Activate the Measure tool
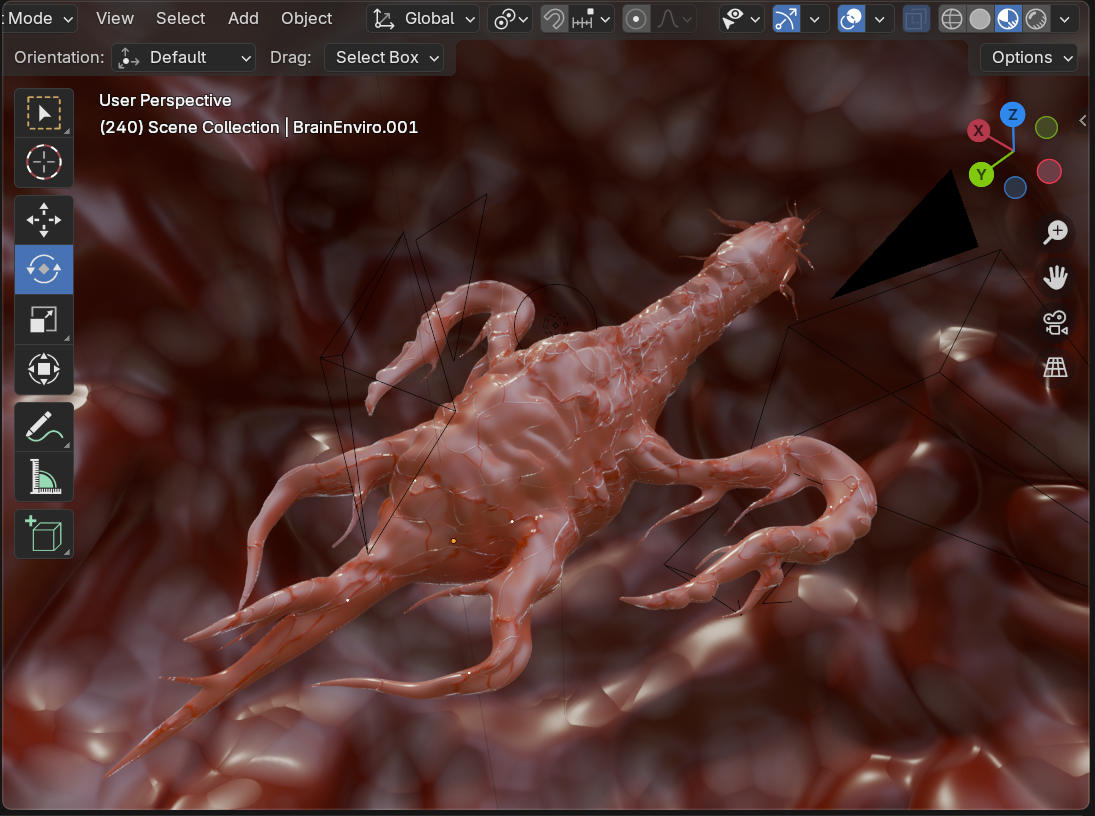The width and height of the screenshot is (1095, 816). pyautogui.click(x=44, y=477)
